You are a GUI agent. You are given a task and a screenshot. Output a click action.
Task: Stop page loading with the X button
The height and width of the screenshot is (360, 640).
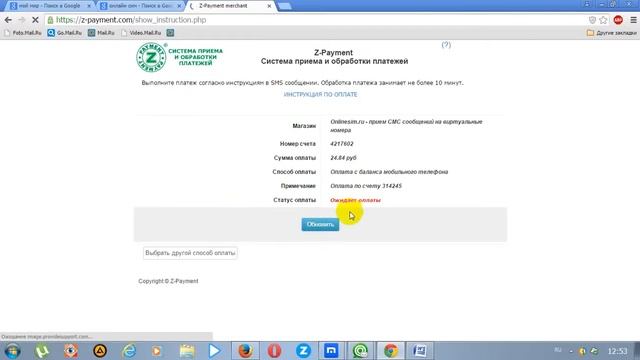click(x=35, y=20)
